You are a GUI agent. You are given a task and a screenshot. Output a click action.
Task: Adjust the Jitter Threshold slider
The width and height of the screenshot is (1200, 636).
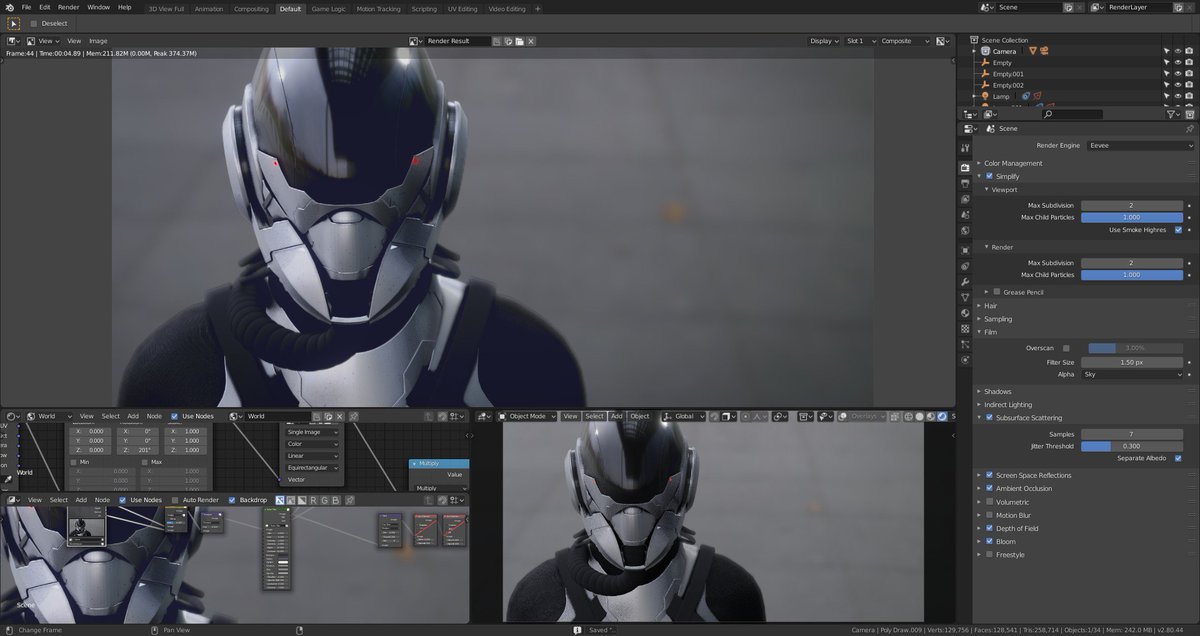(1132, 446)
